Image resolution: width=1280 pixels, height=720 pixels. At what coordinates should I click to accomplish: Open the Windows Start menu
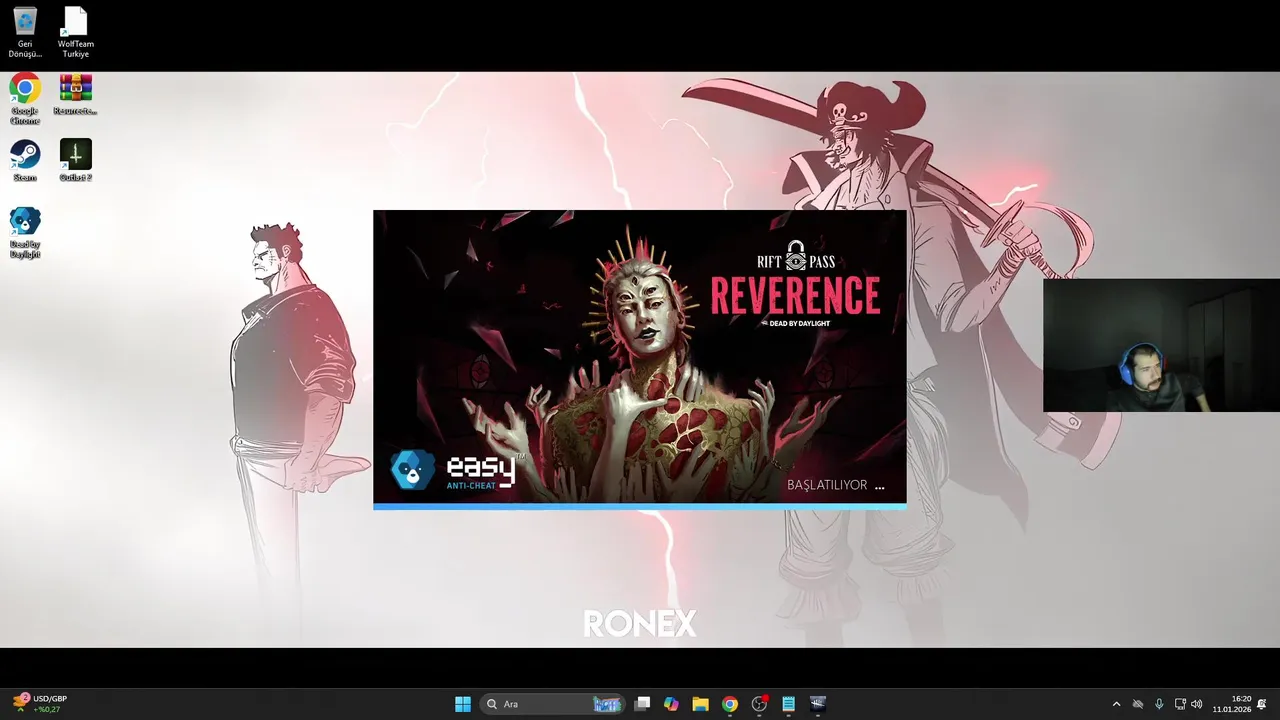point(463,704)
